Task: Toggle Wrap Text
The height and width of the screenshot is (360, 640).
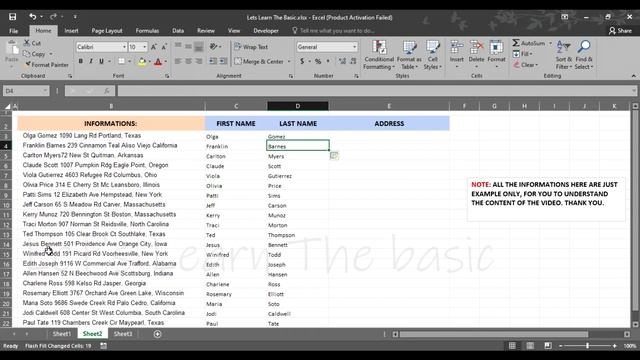Action: point(251,47)
